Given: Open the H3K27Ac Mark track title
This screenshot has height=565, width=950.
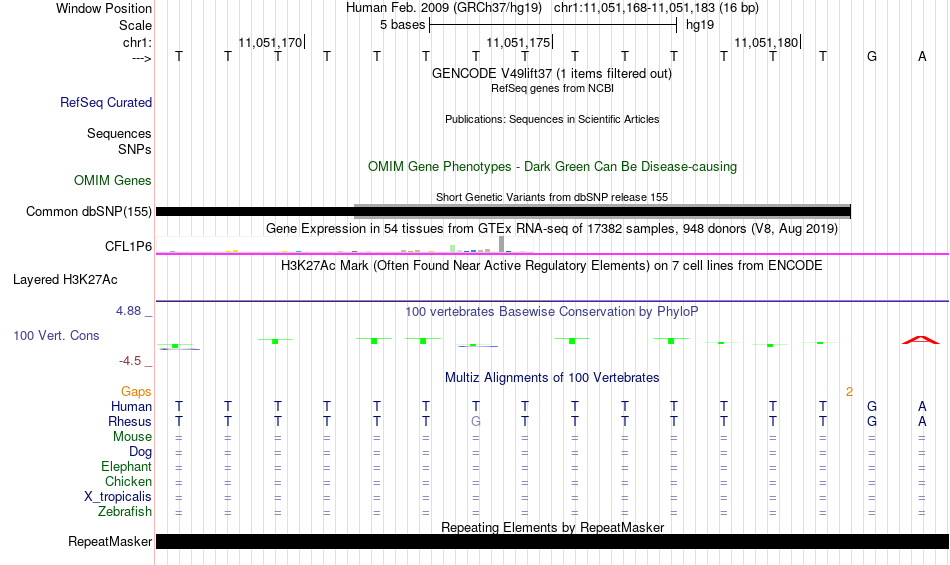Looking at the screenshot, I should 552,265.
